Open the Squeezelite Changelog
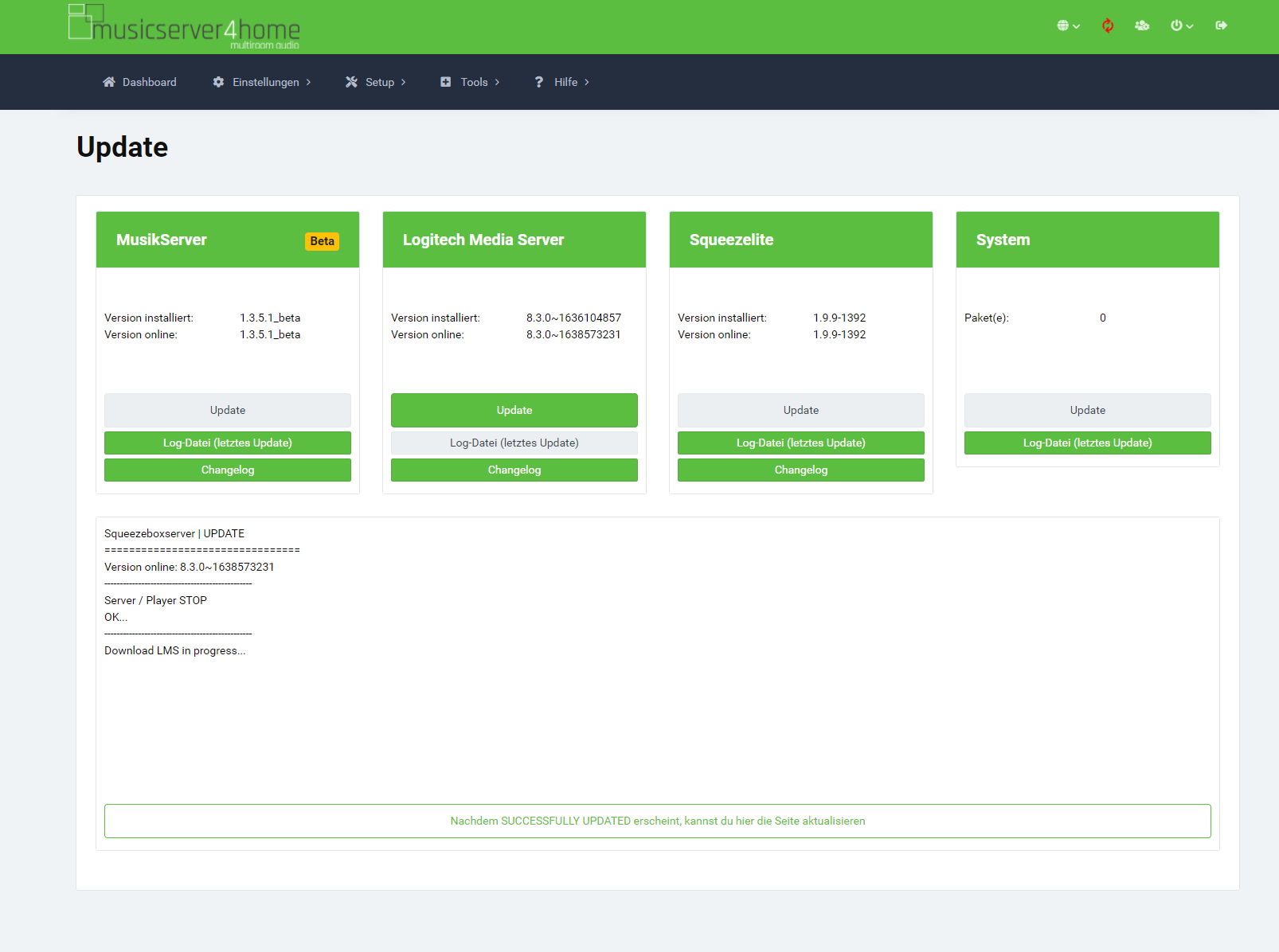1279x952 pixels. click(801, 470)
